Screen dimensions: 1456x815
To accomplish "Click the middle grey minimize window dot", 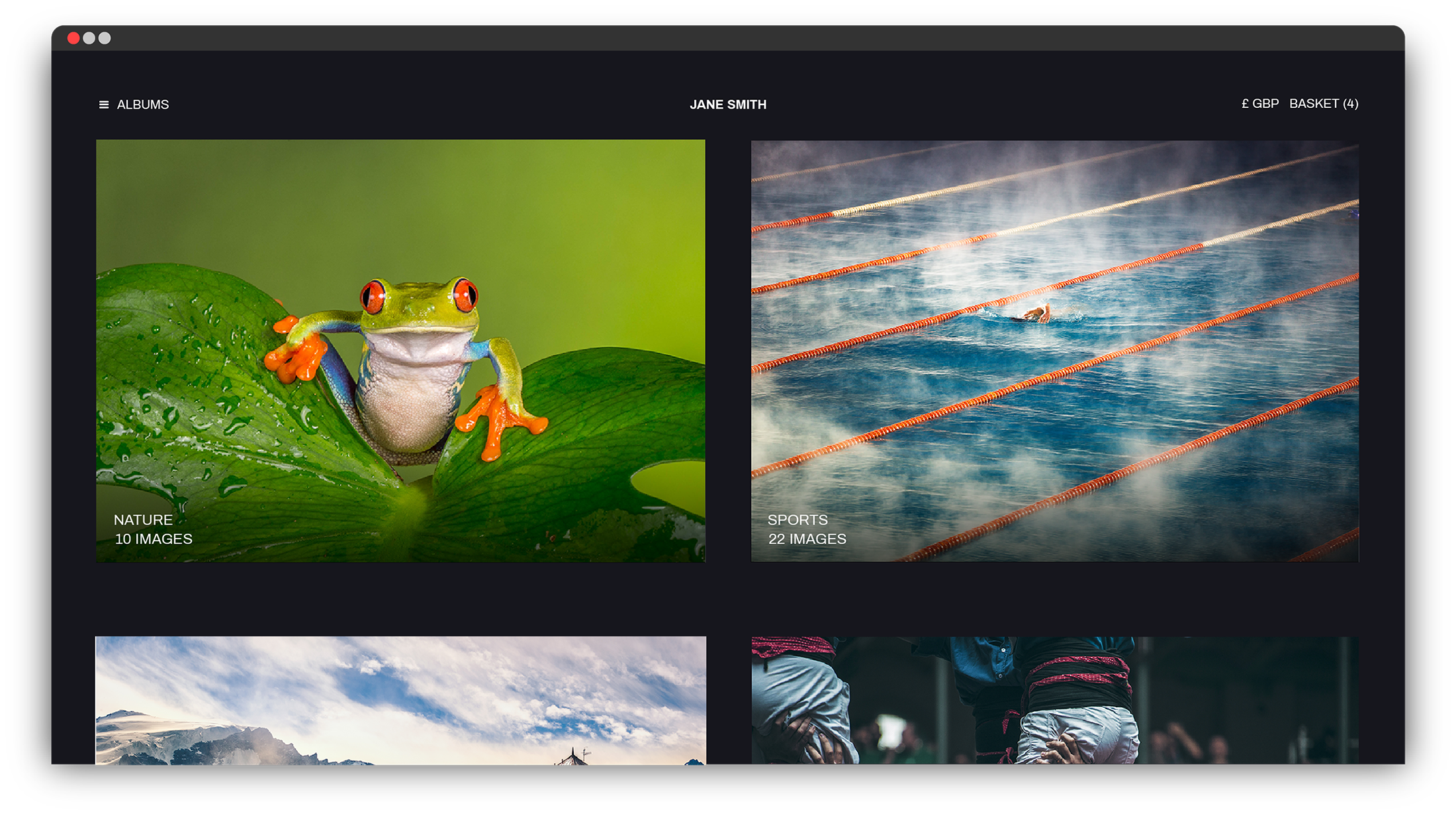I will (89, 38).
